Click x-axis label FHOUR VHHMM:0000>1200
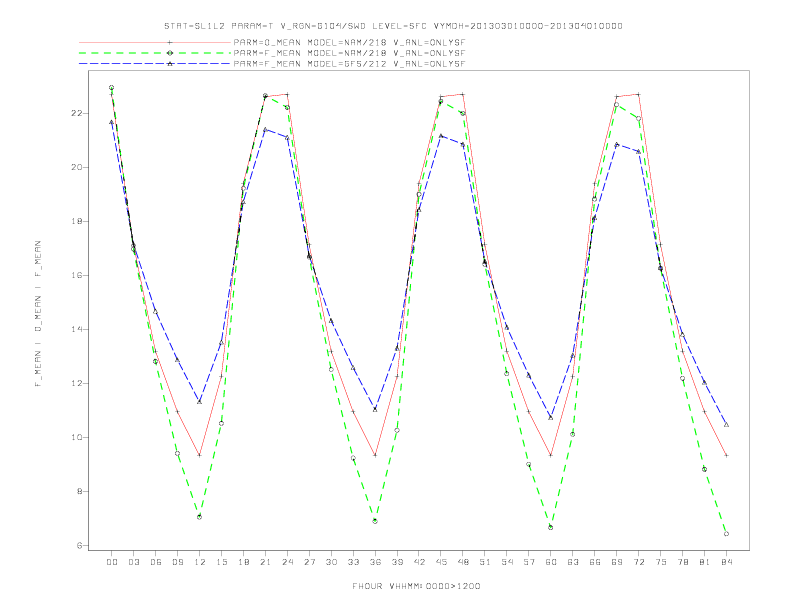 tap(416, 586)
